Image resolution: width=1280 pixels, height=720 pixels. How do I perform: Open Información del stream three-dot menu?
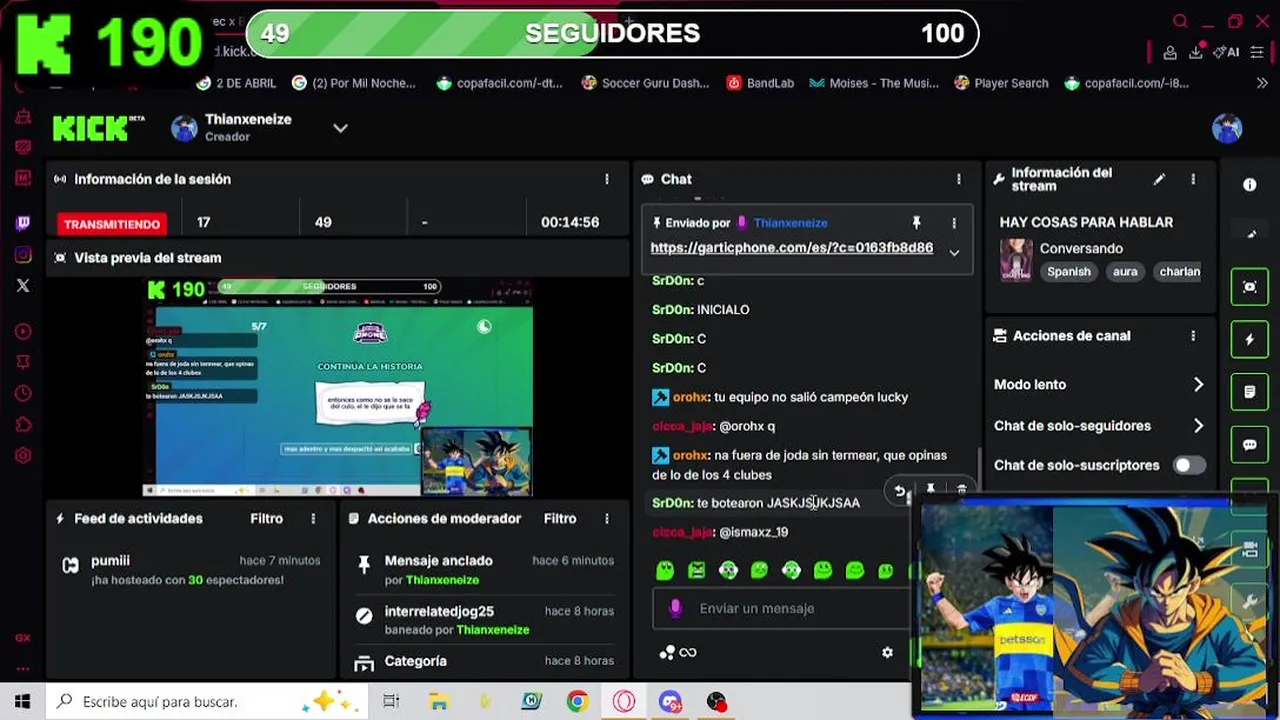[x=1192, y=179]
